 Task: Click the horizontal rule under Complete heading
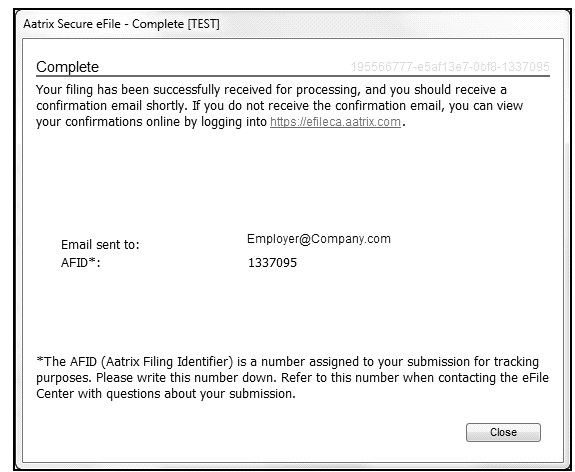coord(293,76)
